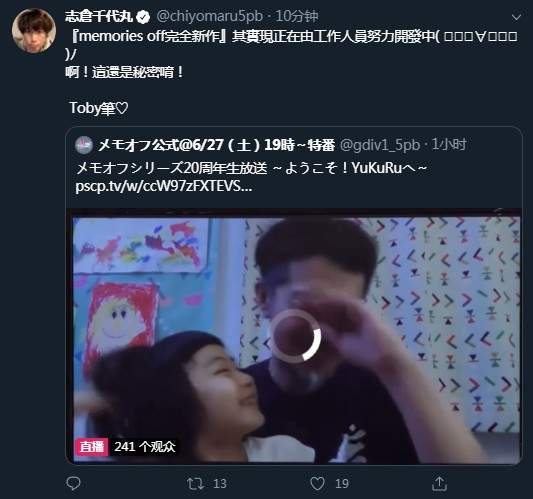533x499 pixels.
Task: Open the pscp.tv broadcast link
Action: click(164, 186)
